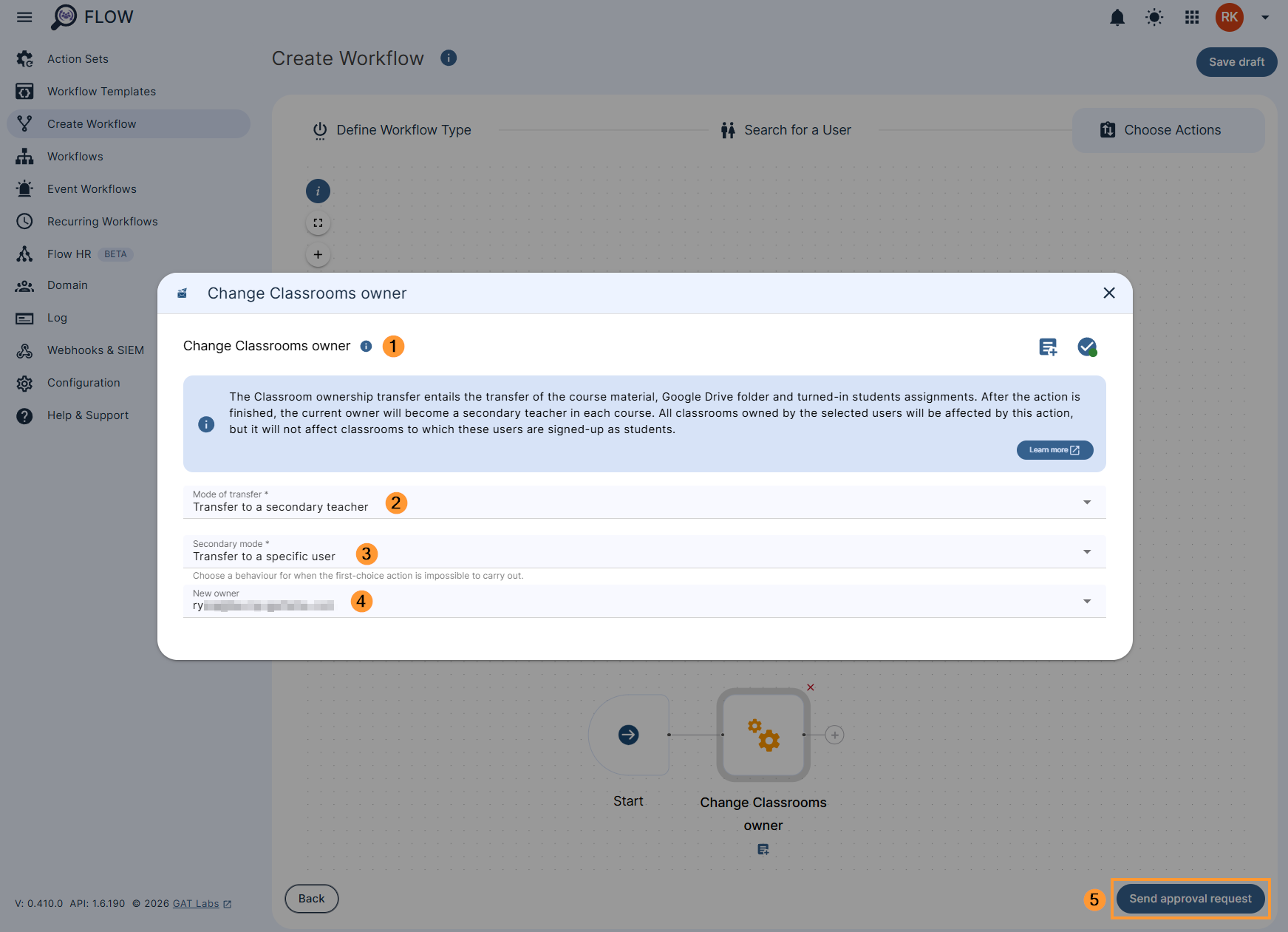Toggle the action validation checkmark
Viewport: 1288px width, 932px height.
1087,347
